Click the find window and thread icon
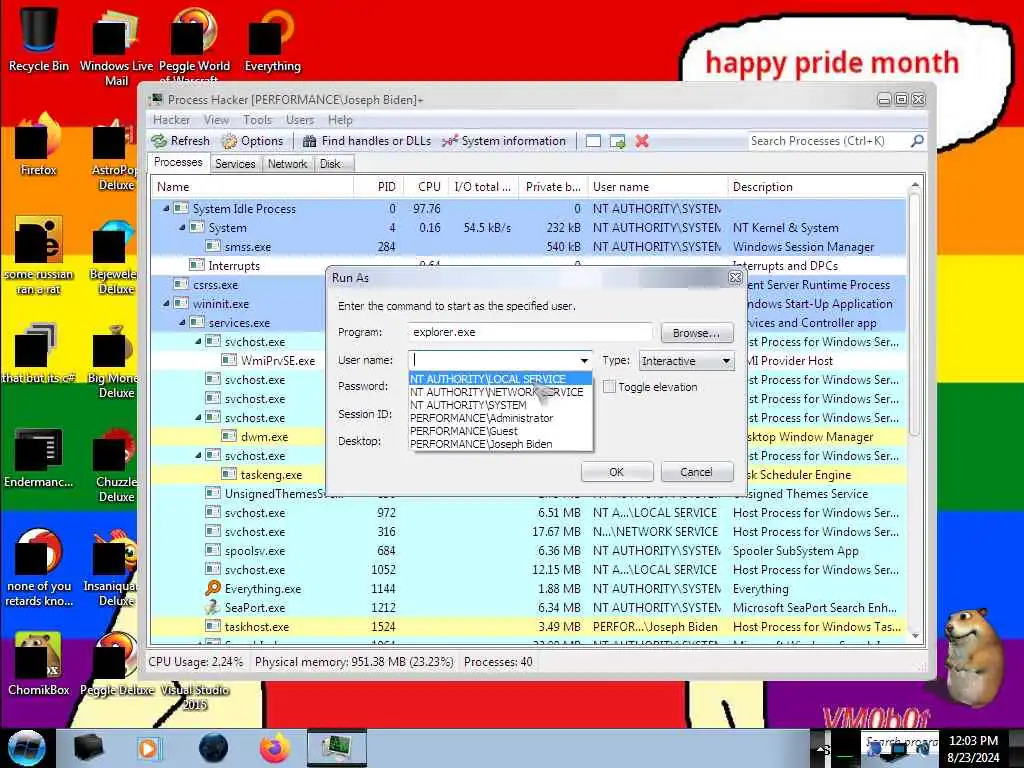 pos(617,140)
